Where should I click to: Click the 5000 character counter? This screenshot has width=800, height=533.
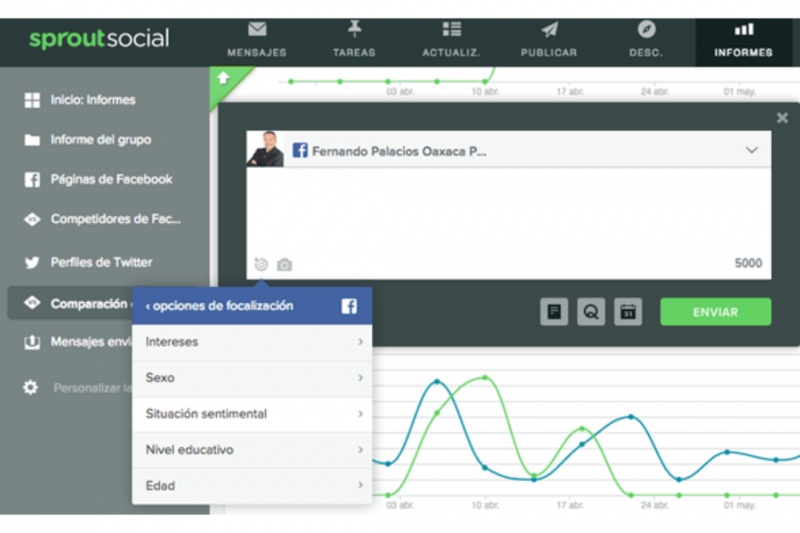coord(748,263)
